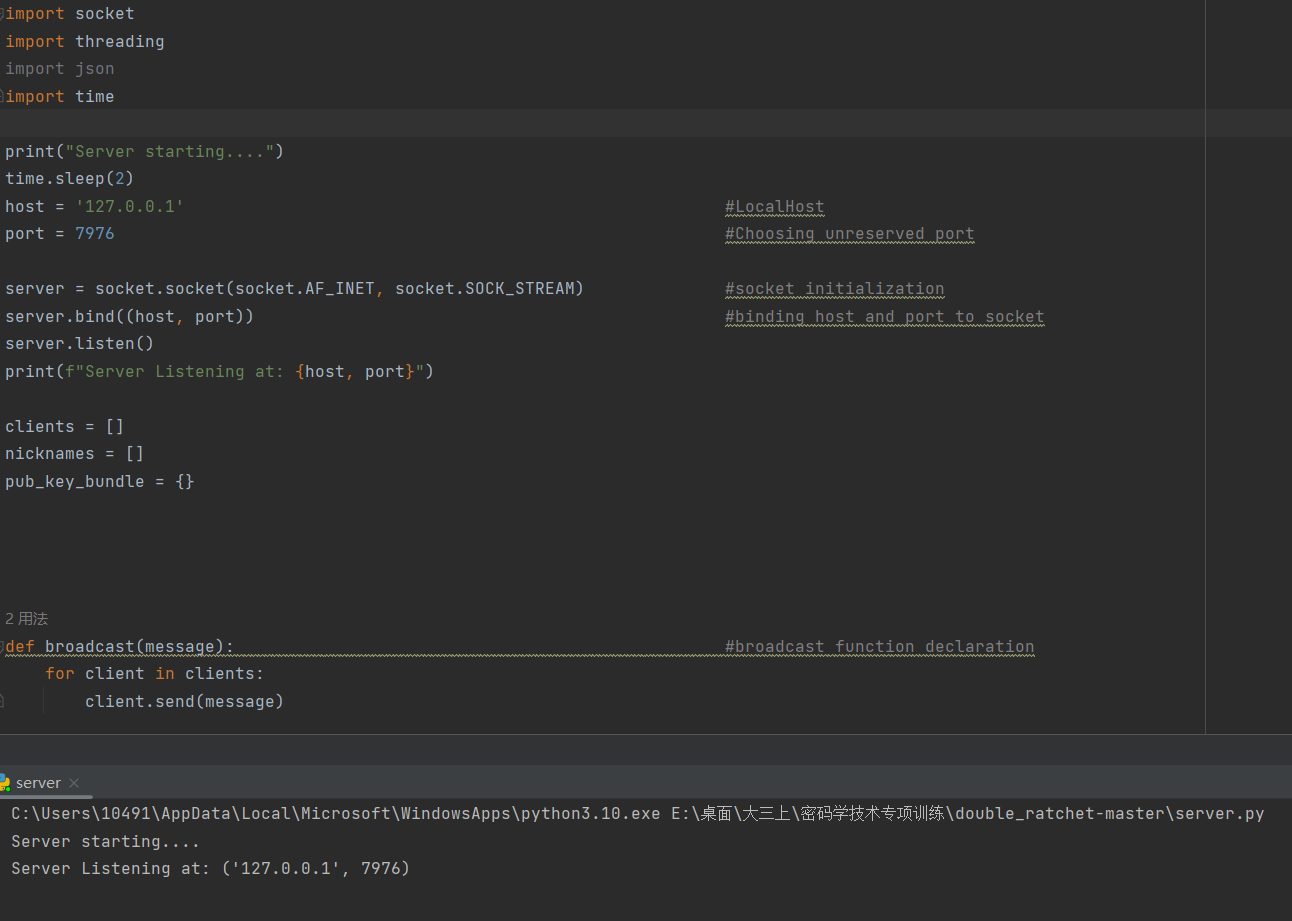Click the server.bind((host, port)) line
Screen dimensions: 1292x921
pyautogui.click(x=130, y=317)
